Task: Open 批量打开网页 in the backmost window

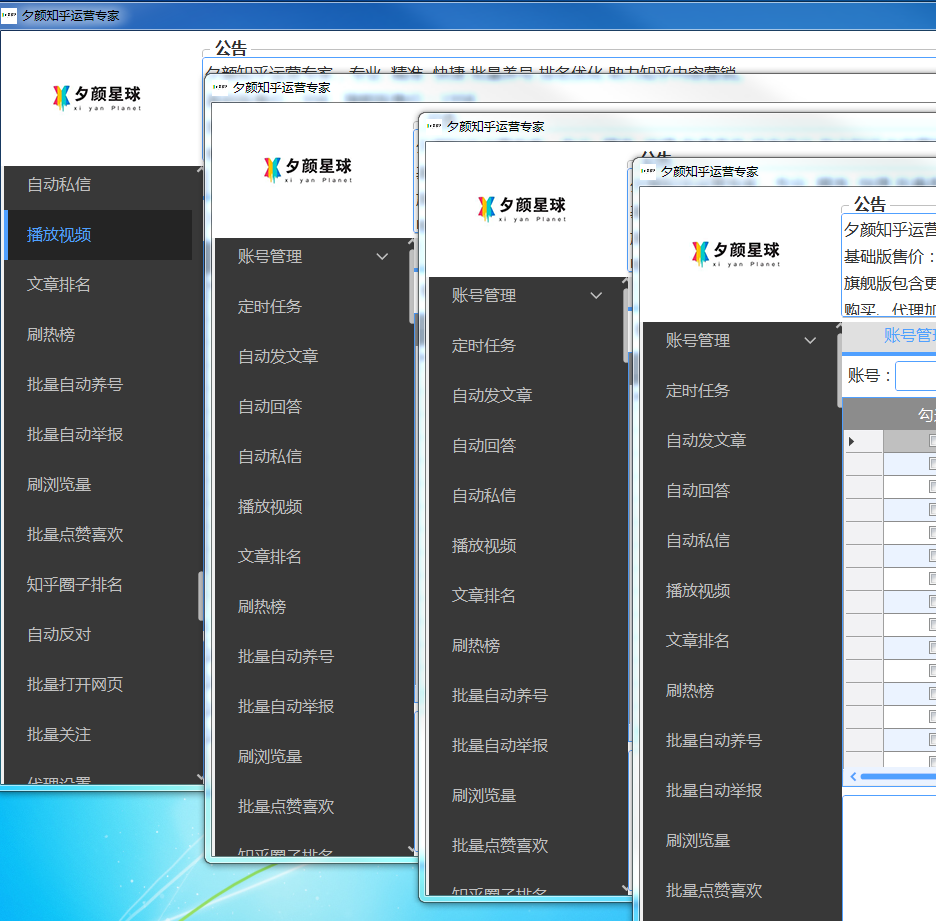Action: pyautogui.click(x=75, y=684)
